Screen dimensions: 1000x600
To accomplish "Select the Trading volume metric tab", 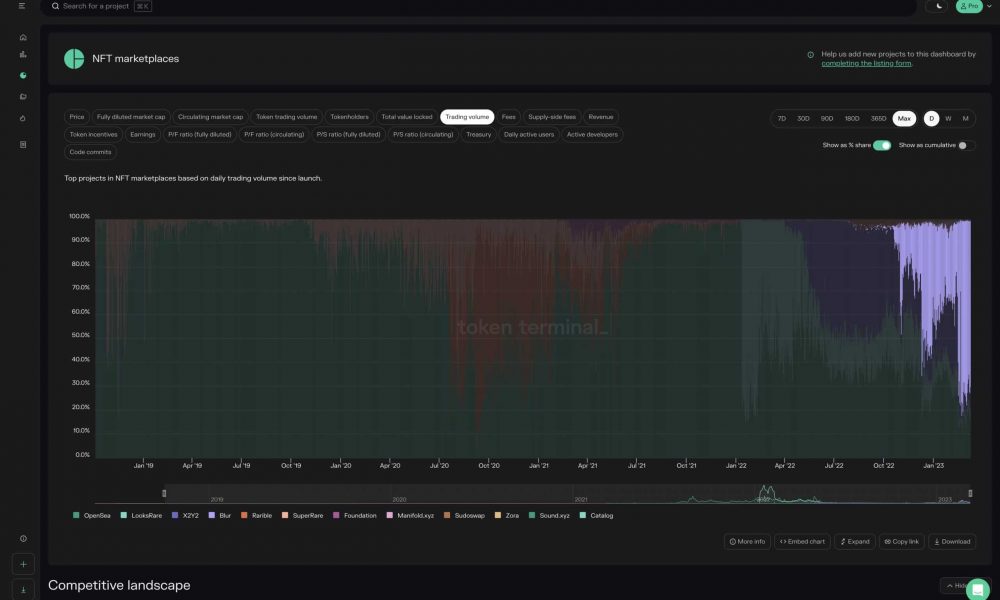I will pos(467,117).
